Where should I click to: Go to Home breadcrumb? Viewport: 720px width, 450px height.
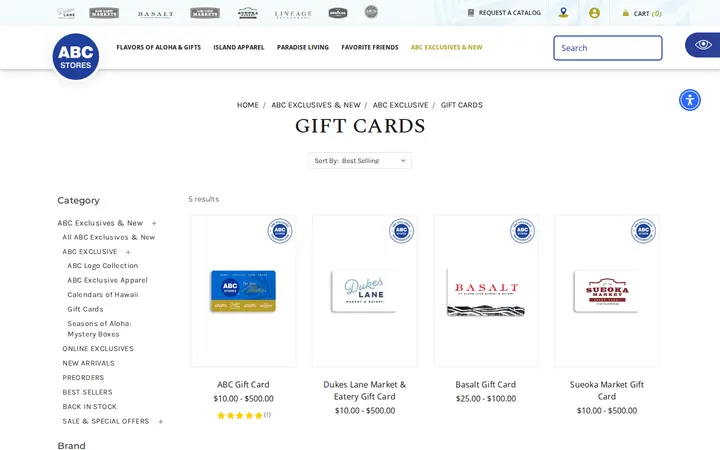[248, 105]
